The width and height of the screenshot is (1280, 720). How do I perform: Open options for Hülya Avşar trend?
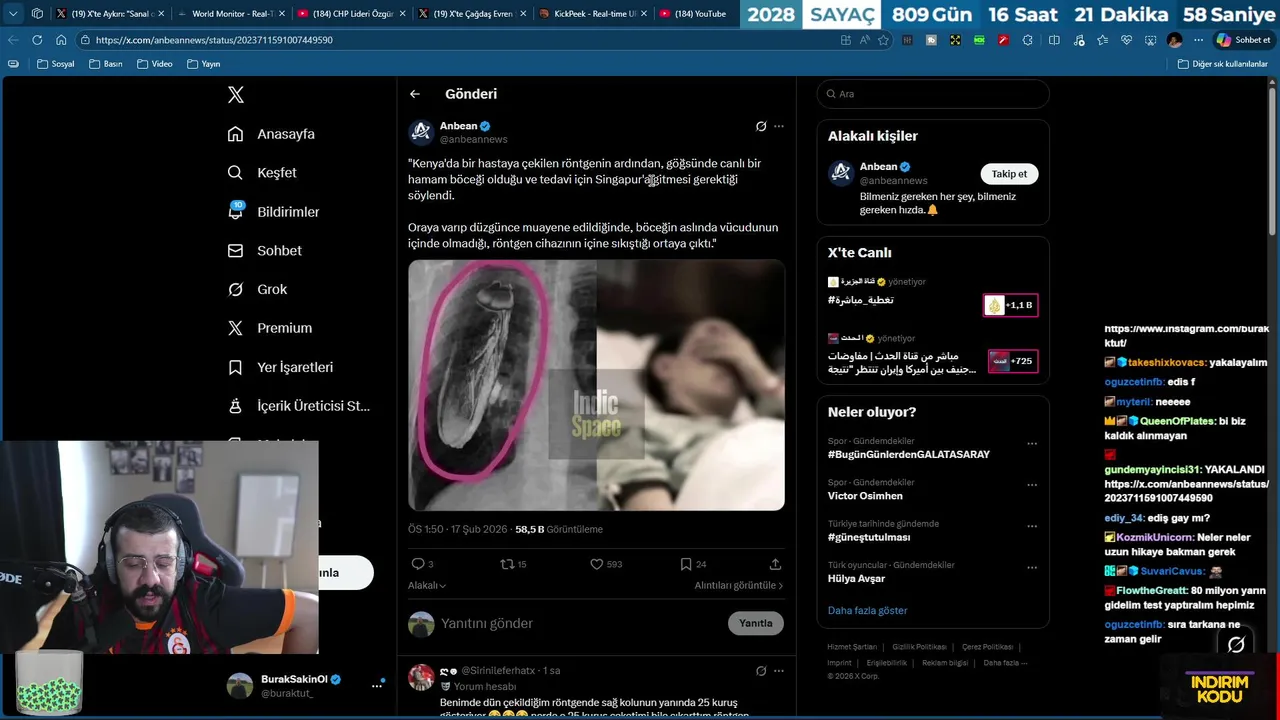(1032, 568)
